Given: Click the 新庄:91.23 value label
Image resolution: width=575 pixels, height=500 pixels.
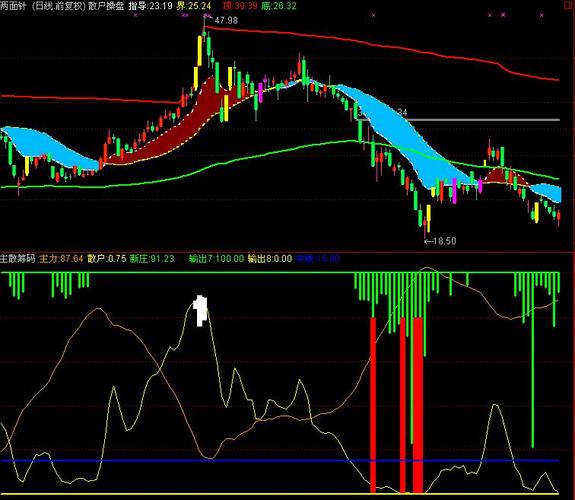Looking at the screenshot, I should [x=152, y=259].
